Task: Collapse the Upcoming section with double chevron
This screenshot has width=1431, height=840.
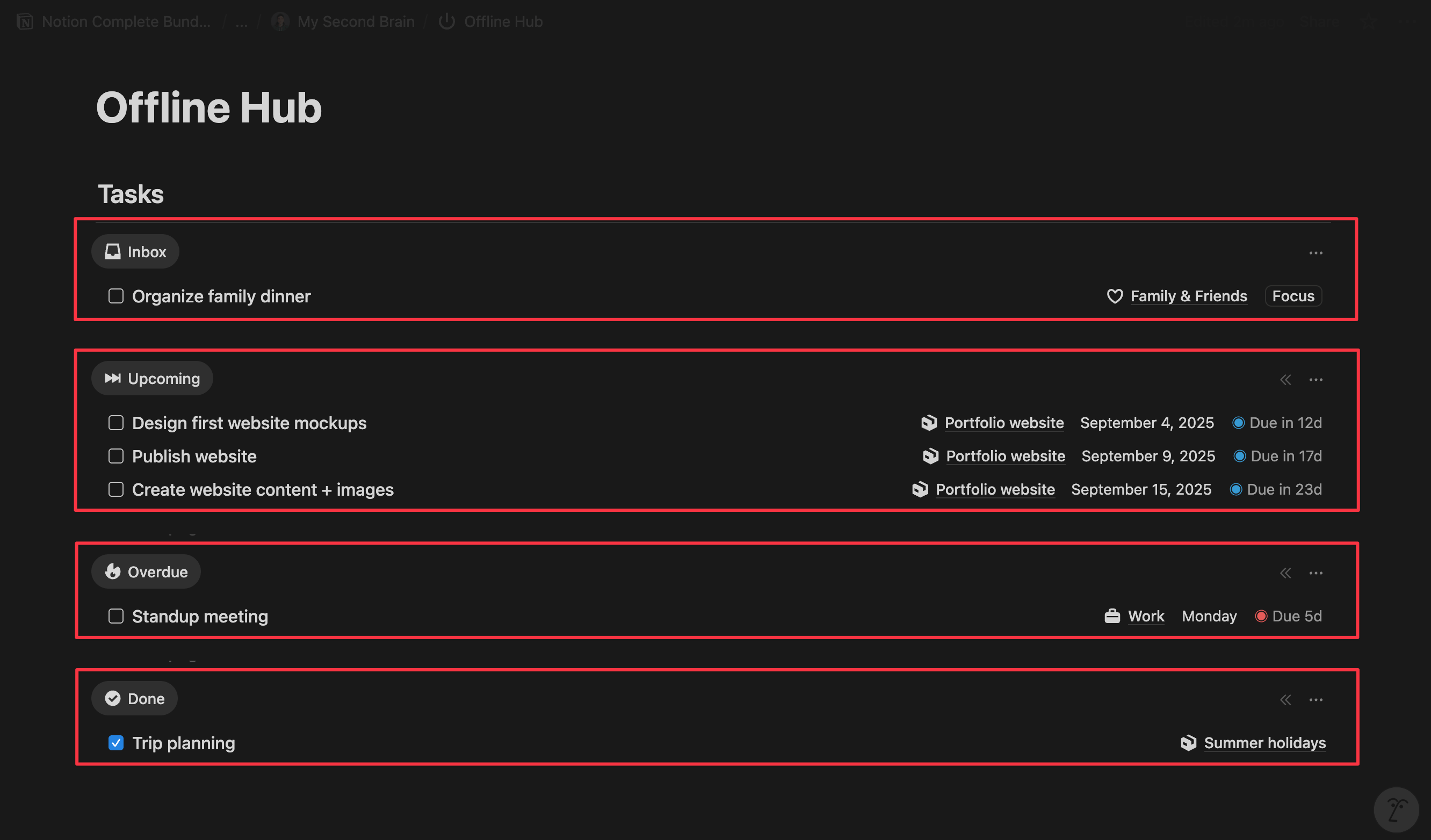Action: click(x=1285, y=379)
